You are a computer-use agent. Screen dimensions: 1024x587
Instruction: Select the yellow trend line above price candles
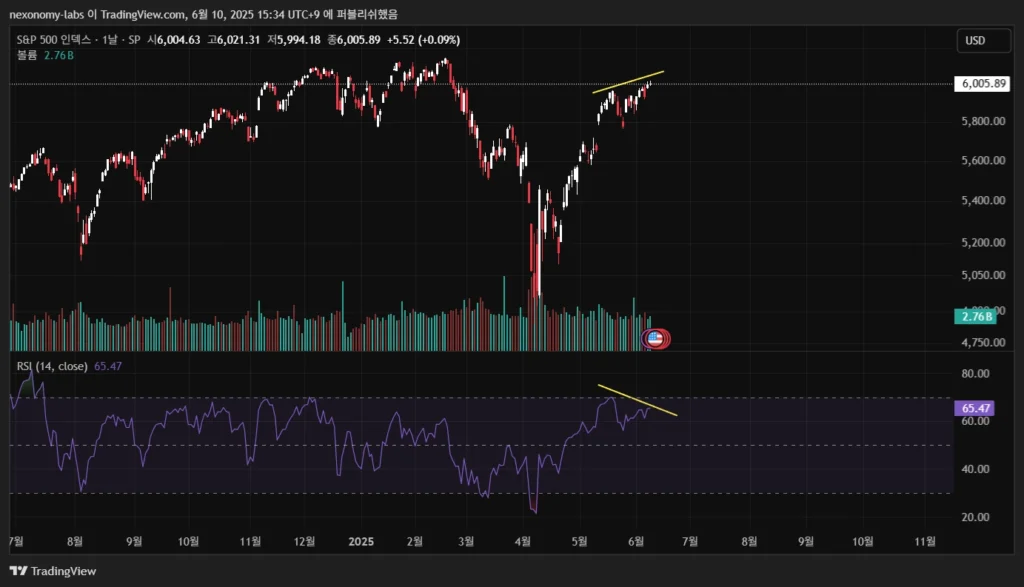point(628,83)
